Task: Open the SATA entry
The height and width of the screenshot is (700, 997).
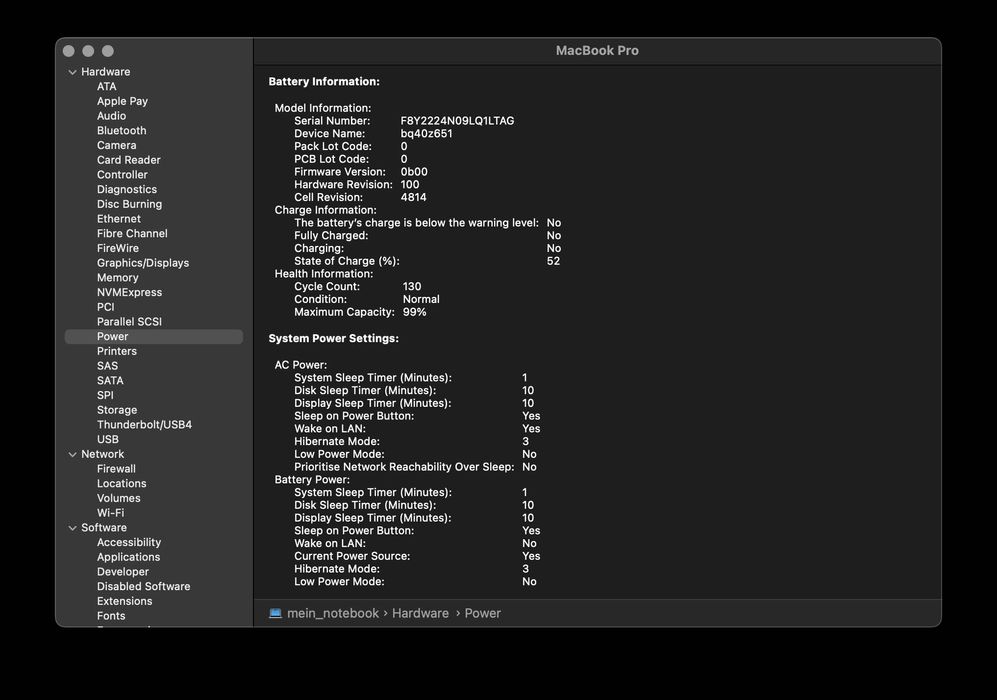Action: point(110,380)
